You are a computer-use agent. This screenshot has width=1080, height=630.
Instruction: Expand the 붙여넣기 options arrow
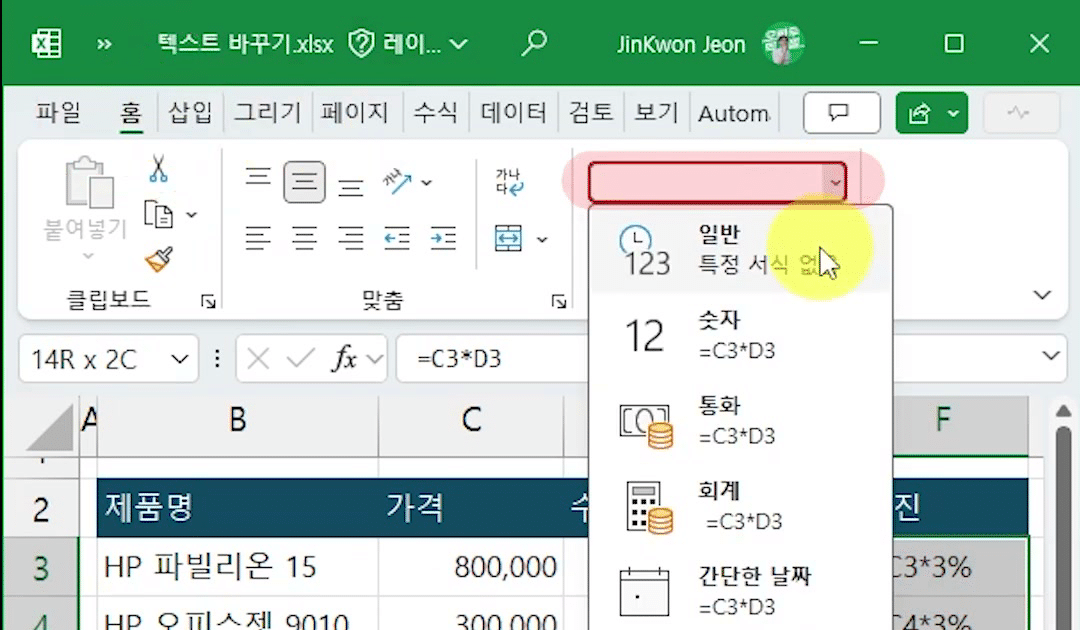(87, 256)
